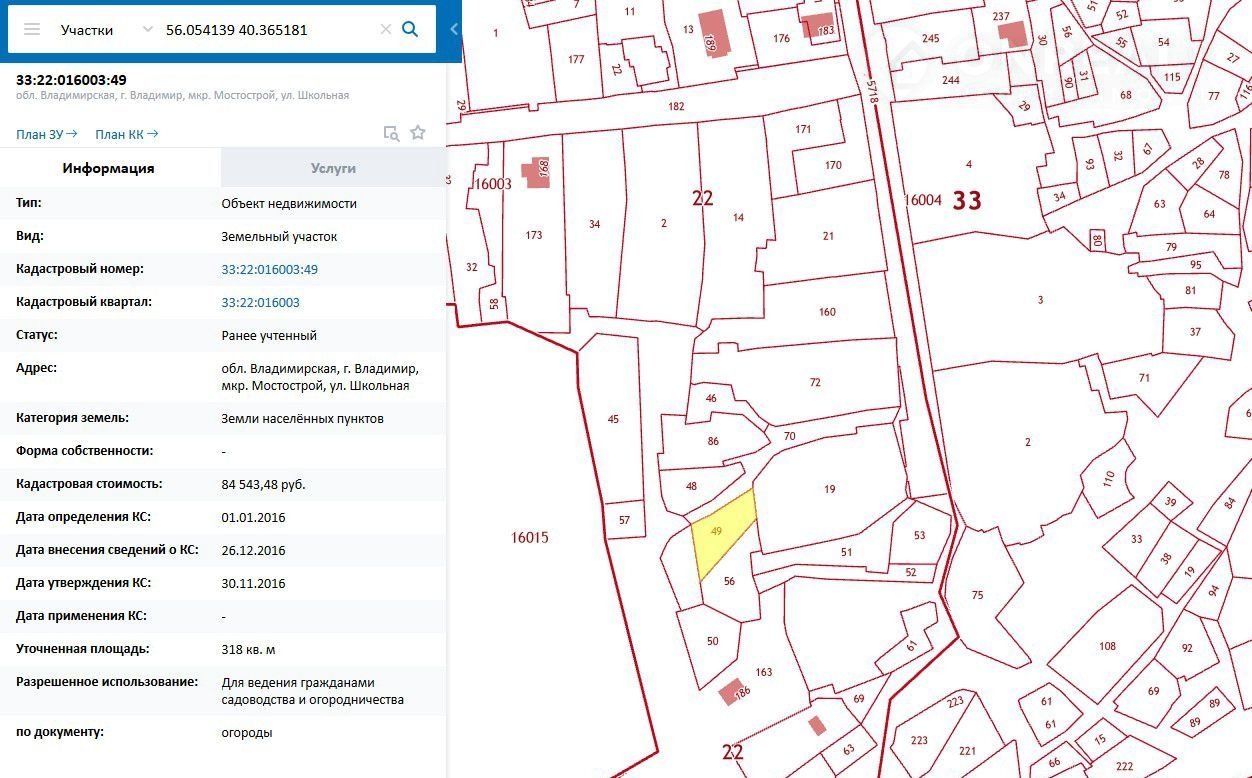Open the План КК link
Screen dimensions: 1252x778
coord(126,134)
